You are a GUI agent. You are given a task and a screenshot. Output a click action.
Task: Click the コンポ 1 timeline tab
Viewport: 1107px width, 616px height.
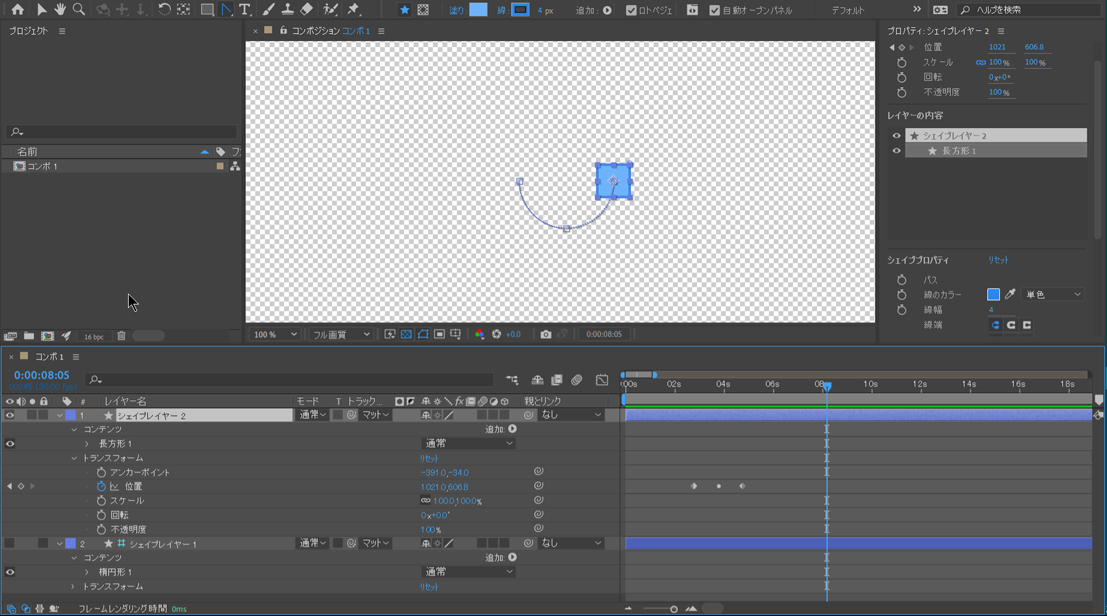pyautogui.click(x=49, y=357)
